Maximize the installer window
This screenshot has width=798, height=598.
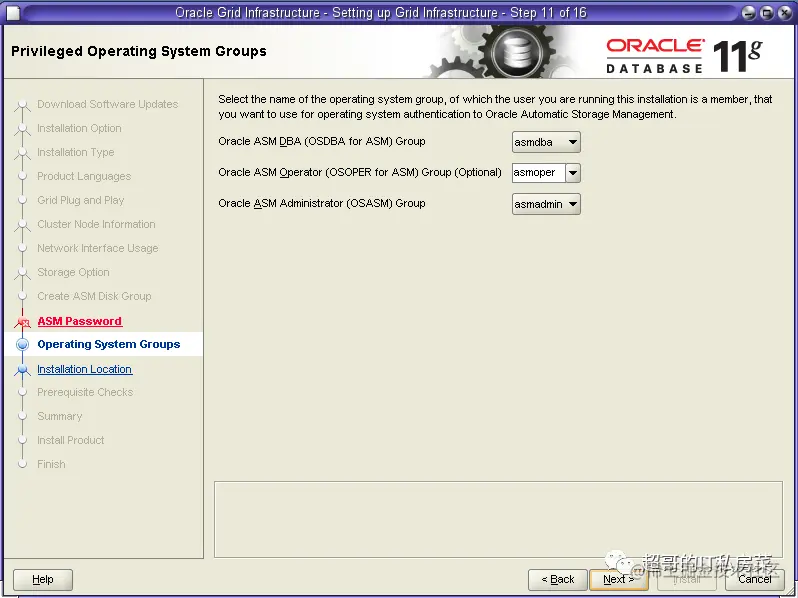(767, 13)
